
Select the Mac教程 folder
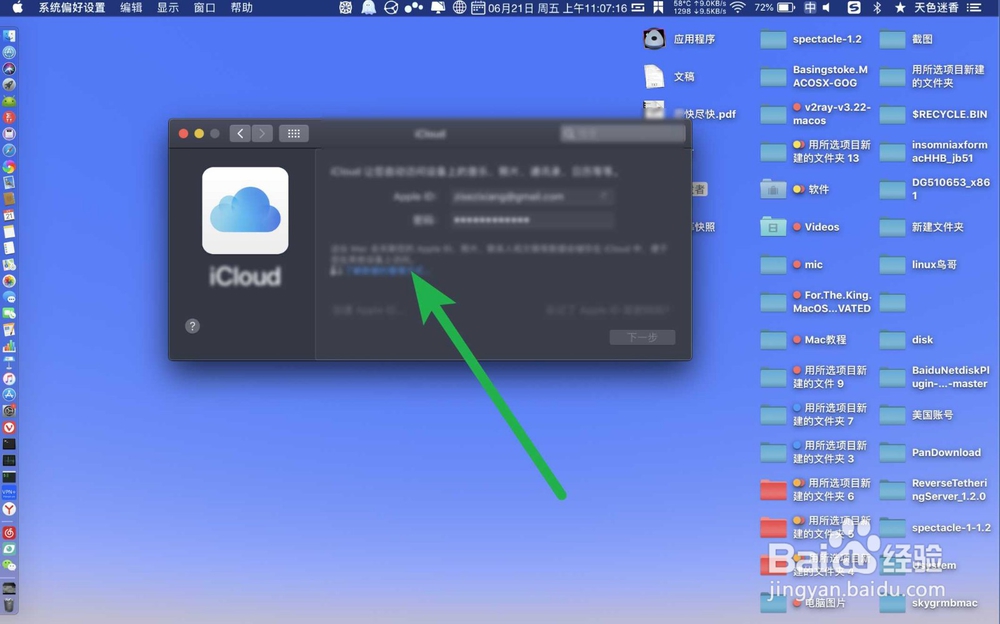[x=804, y=339]
